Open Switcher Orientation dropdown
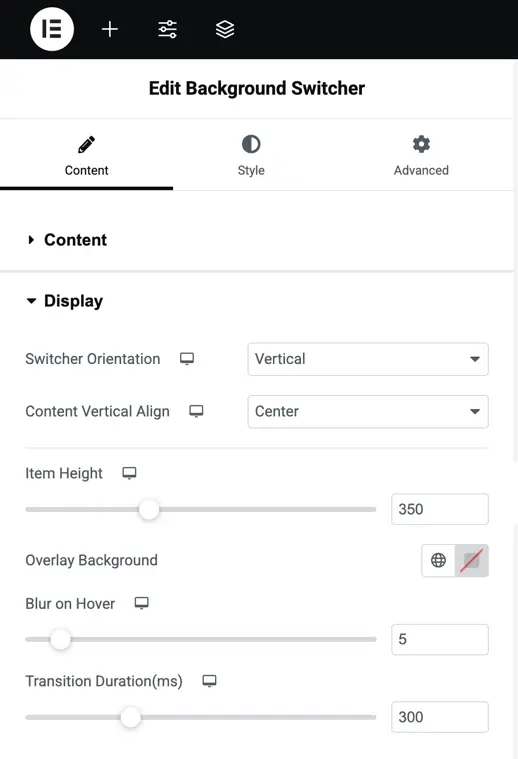This screenshot has width=518, height=759. 368,359
